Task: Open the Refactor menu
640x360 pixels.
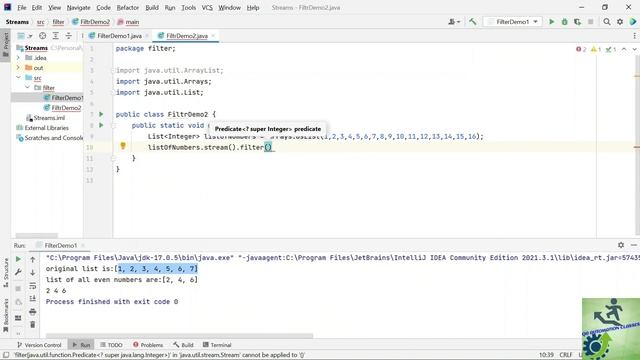Action: (128, 7)
